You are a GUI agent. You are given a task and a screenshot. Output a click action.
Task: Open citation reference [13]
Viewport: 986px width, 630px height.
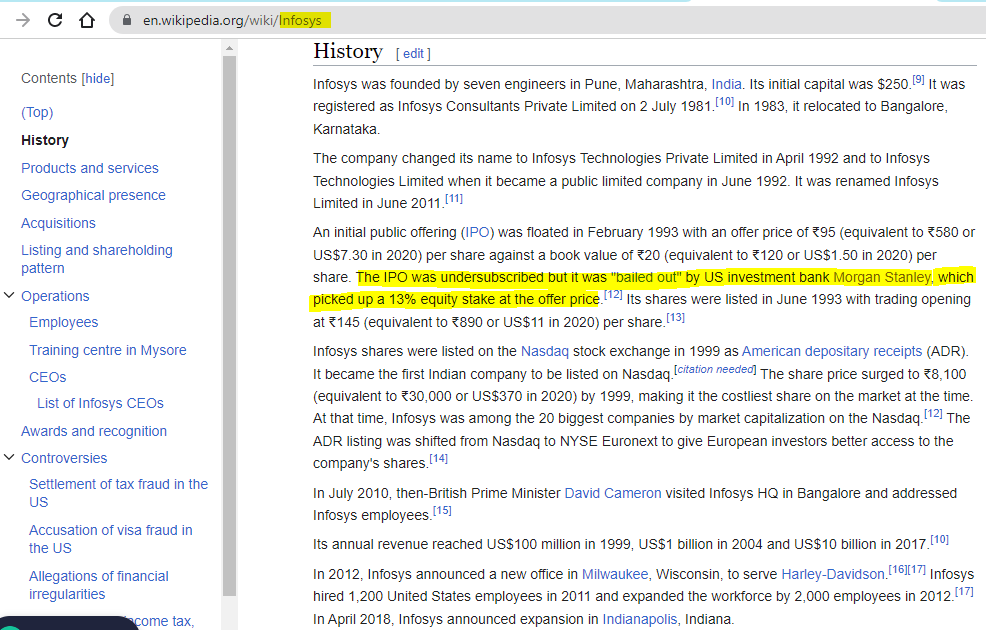coord(675,318)
